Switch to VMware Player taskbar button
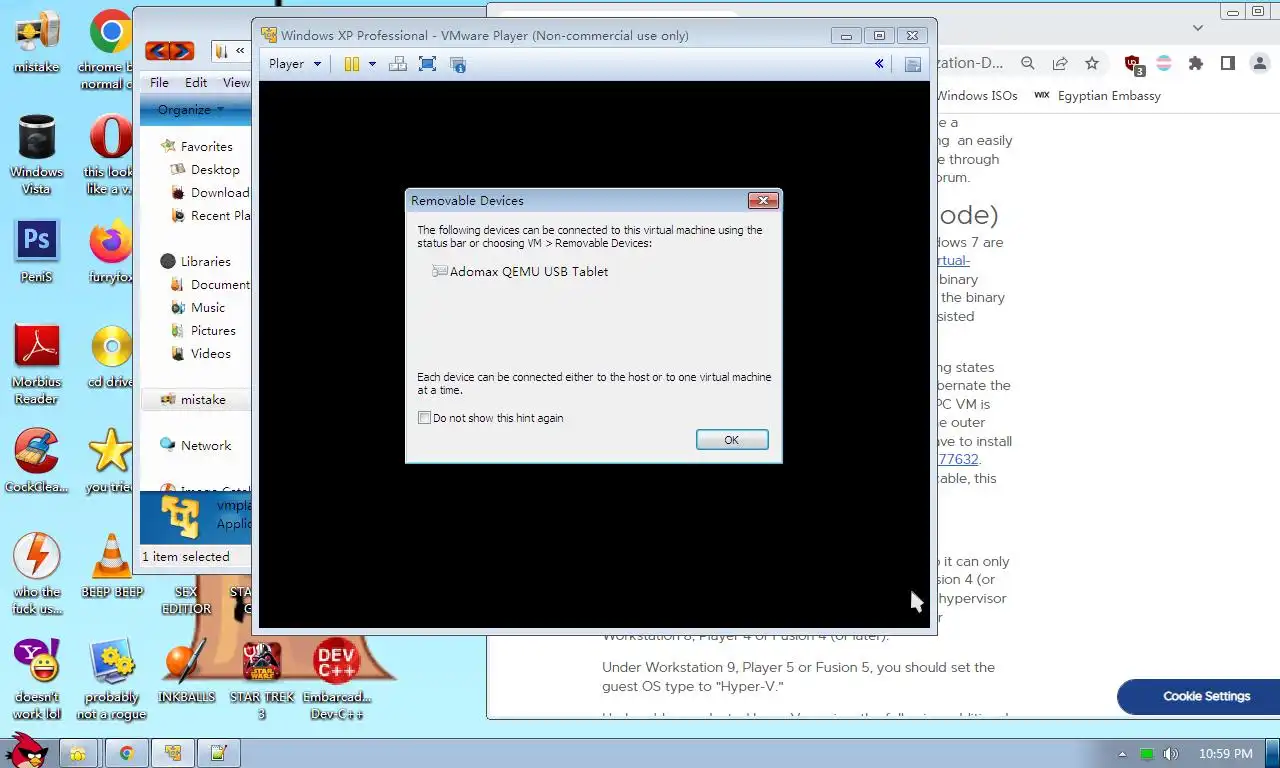Image resolution: width=1280 pixels, height=768 pixels. pos(173,753)
